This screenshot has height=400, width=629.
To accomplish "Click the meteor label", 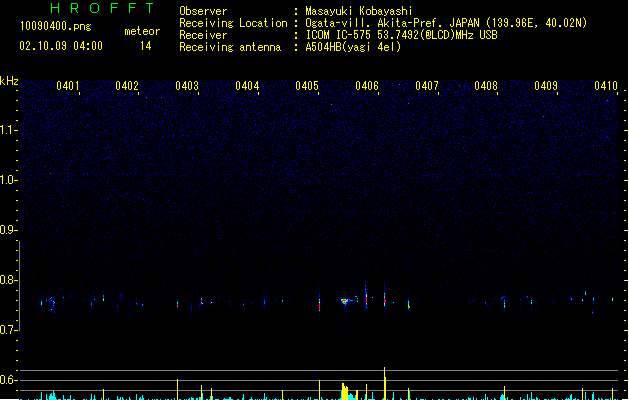I will click(142, 31).
